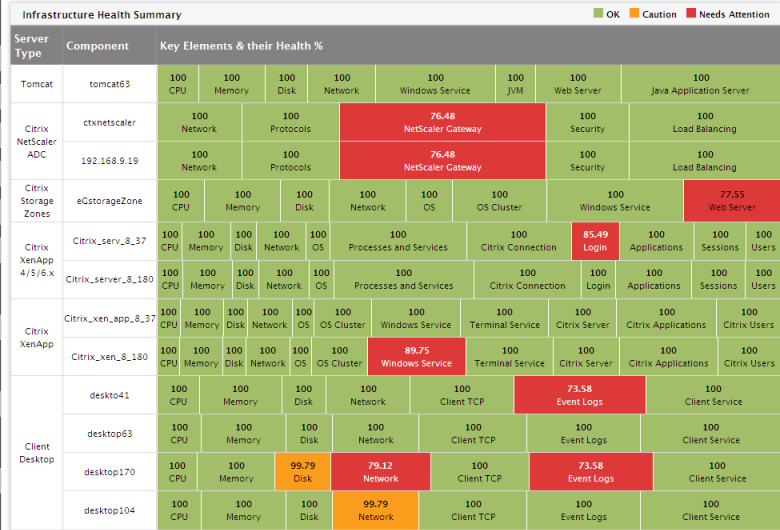Screen dimensions: 780x530
Task: Open Citrix_xen_8_180 component
Action: 109,357
